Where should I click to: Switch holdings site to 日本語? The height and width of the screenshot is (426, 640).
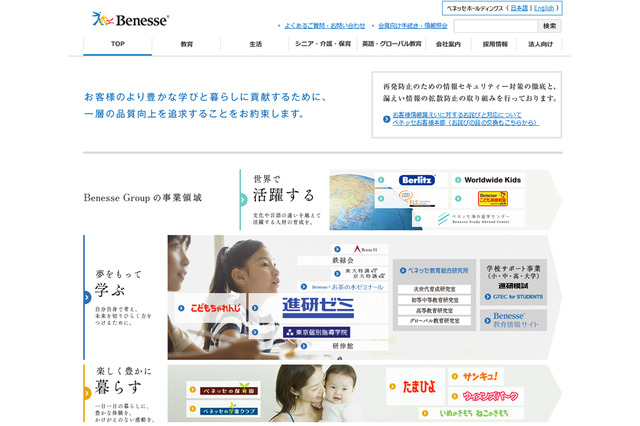click(519, 8)
